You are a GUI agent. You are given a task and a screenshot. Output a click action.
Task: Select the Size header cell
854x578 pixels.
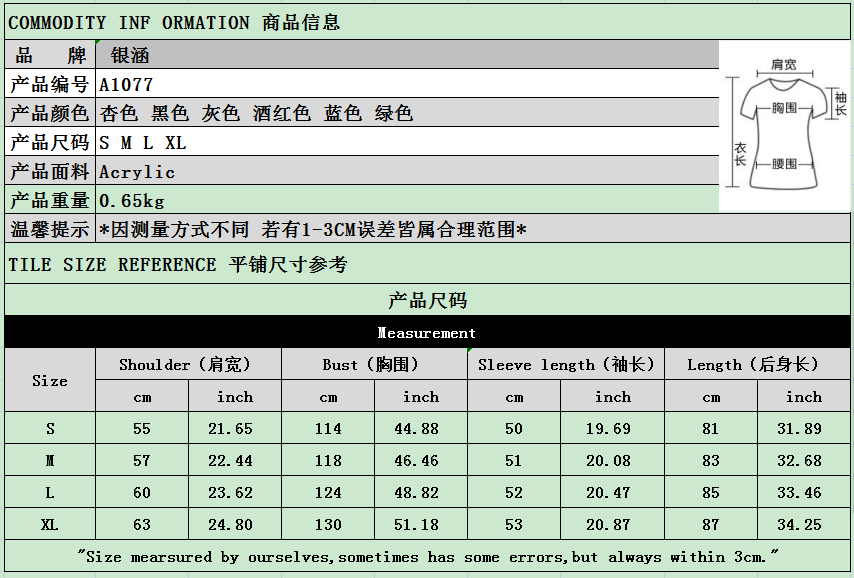(50, 381)
